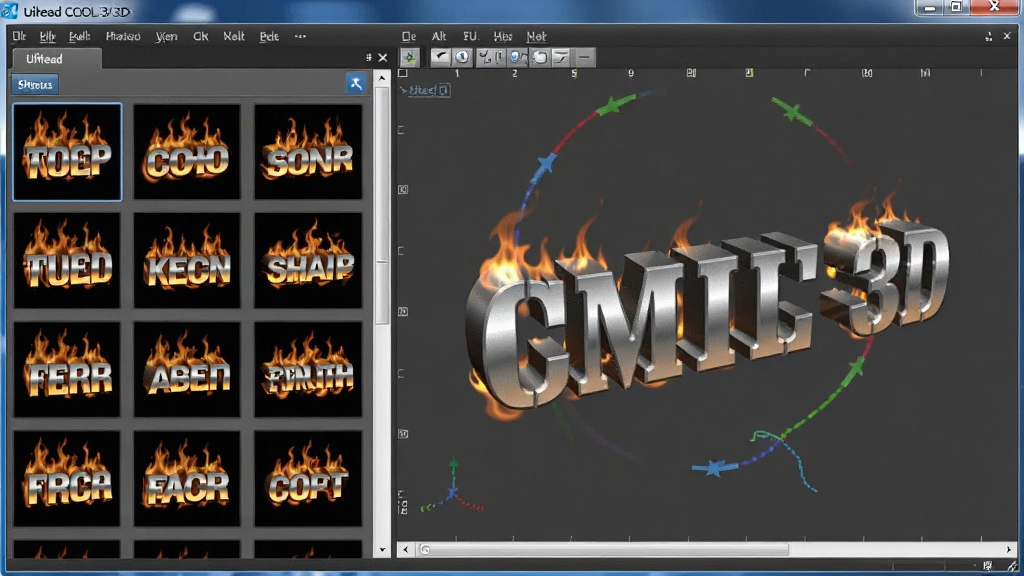The width and height of the screenshot is (1024, 576).
Task: Select the TOEP flame text preset
Action: (x=67, y=152)
